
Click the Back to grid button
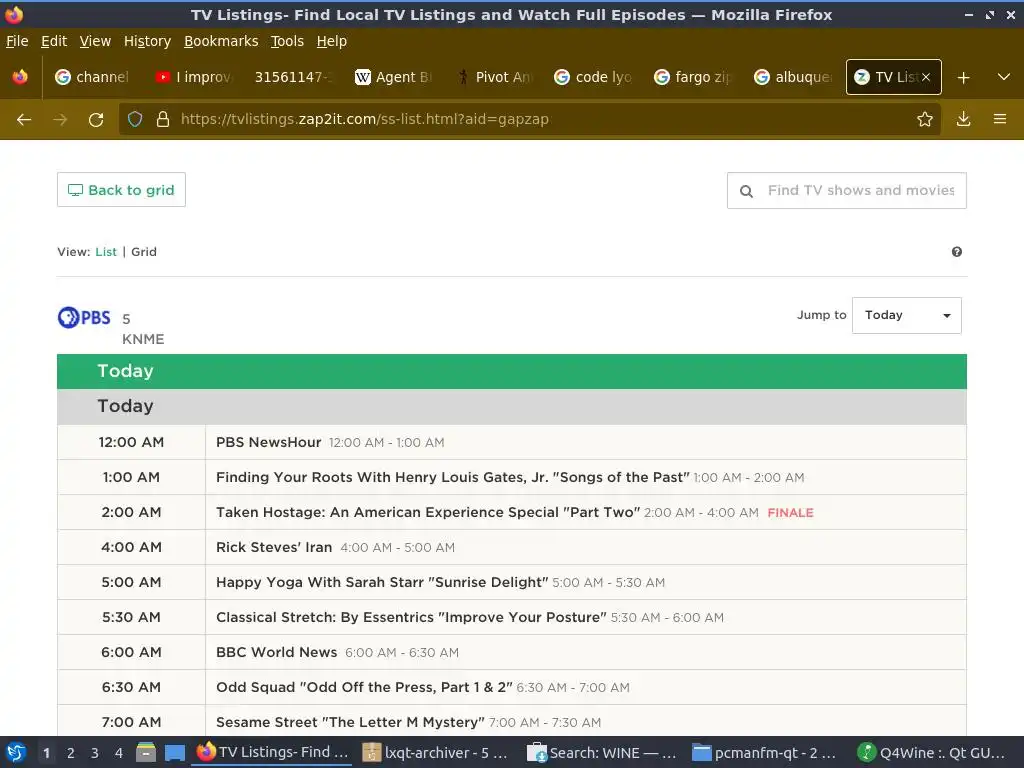click(121, 190)
